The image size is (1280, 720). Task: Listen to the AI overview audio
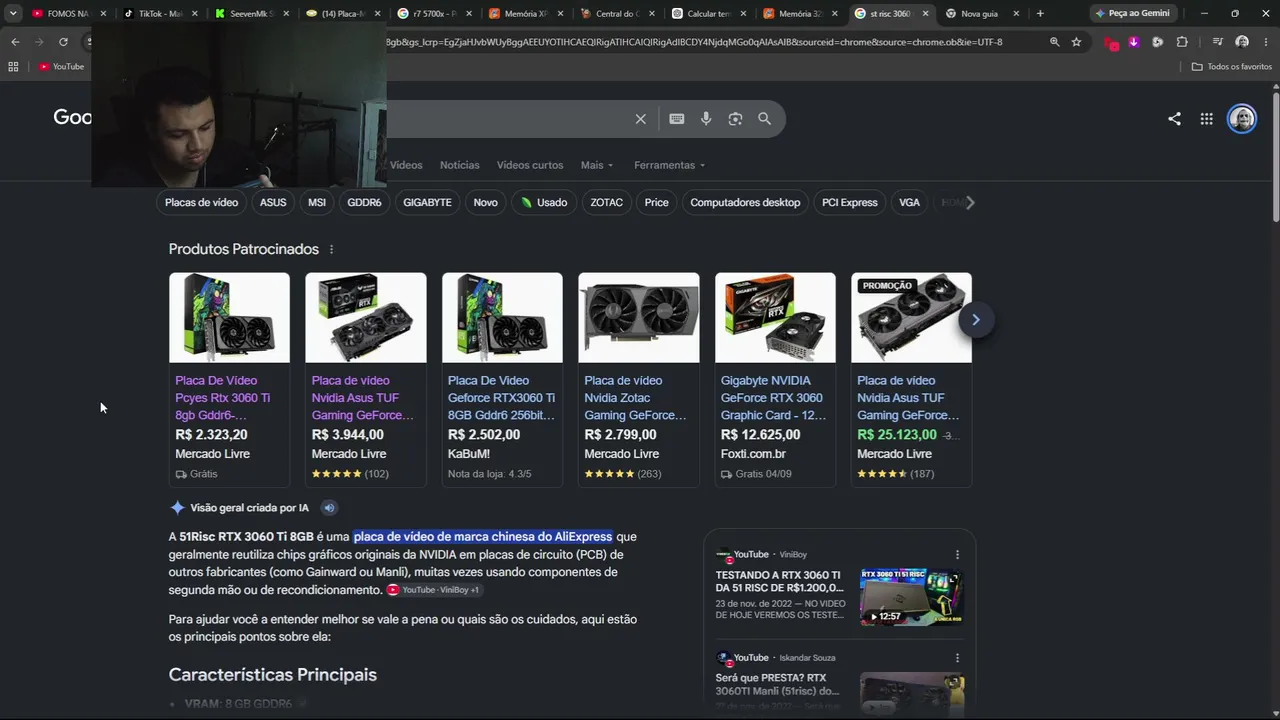(x=329, y=508)
